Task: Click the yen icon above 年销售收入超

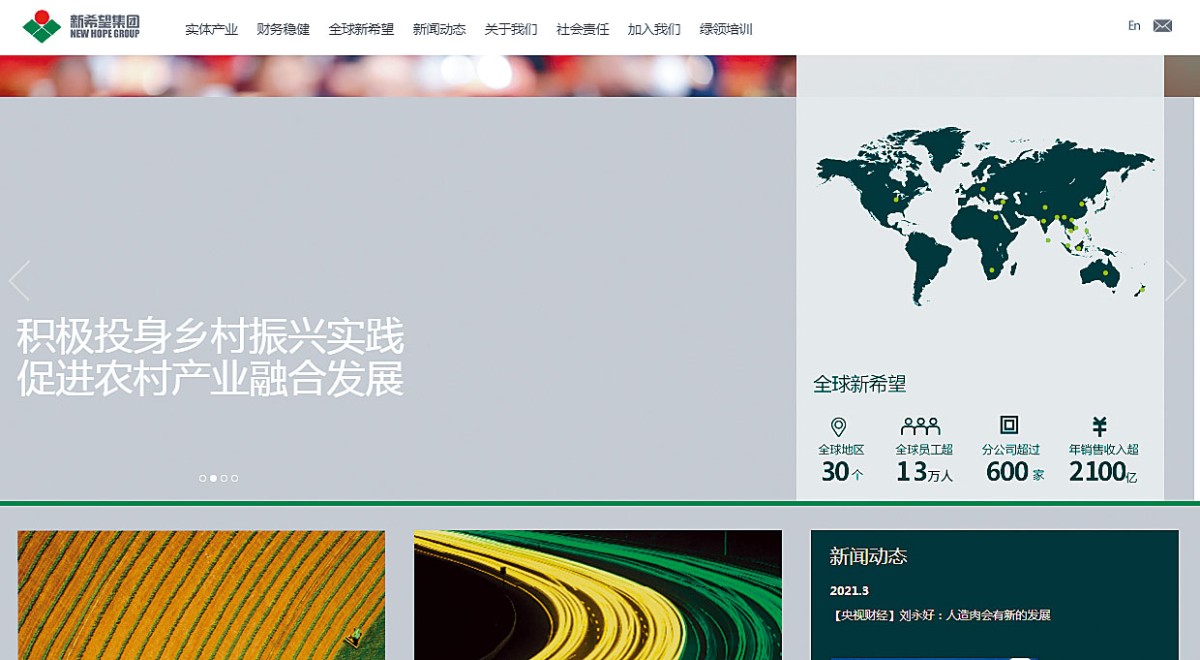Action: pos(1099,426)
